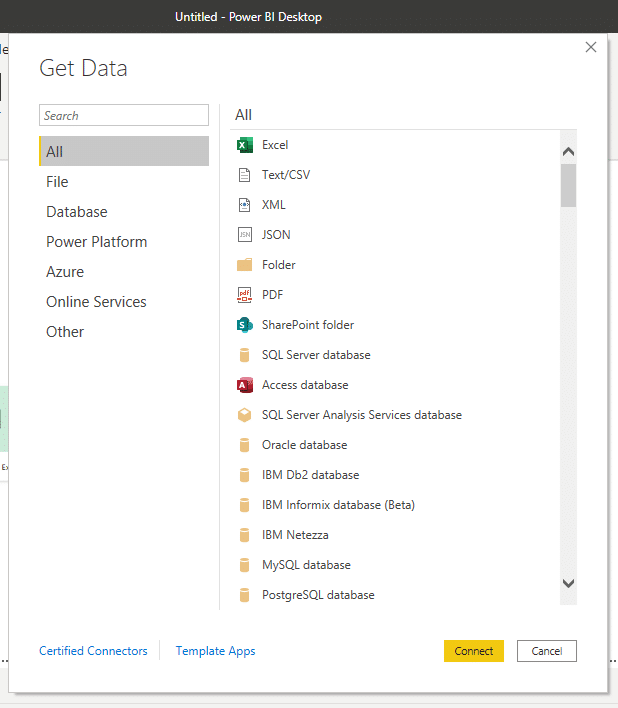618x708 pixels.
Task: Click the yellow Folder icon
Action: [244, 265]
